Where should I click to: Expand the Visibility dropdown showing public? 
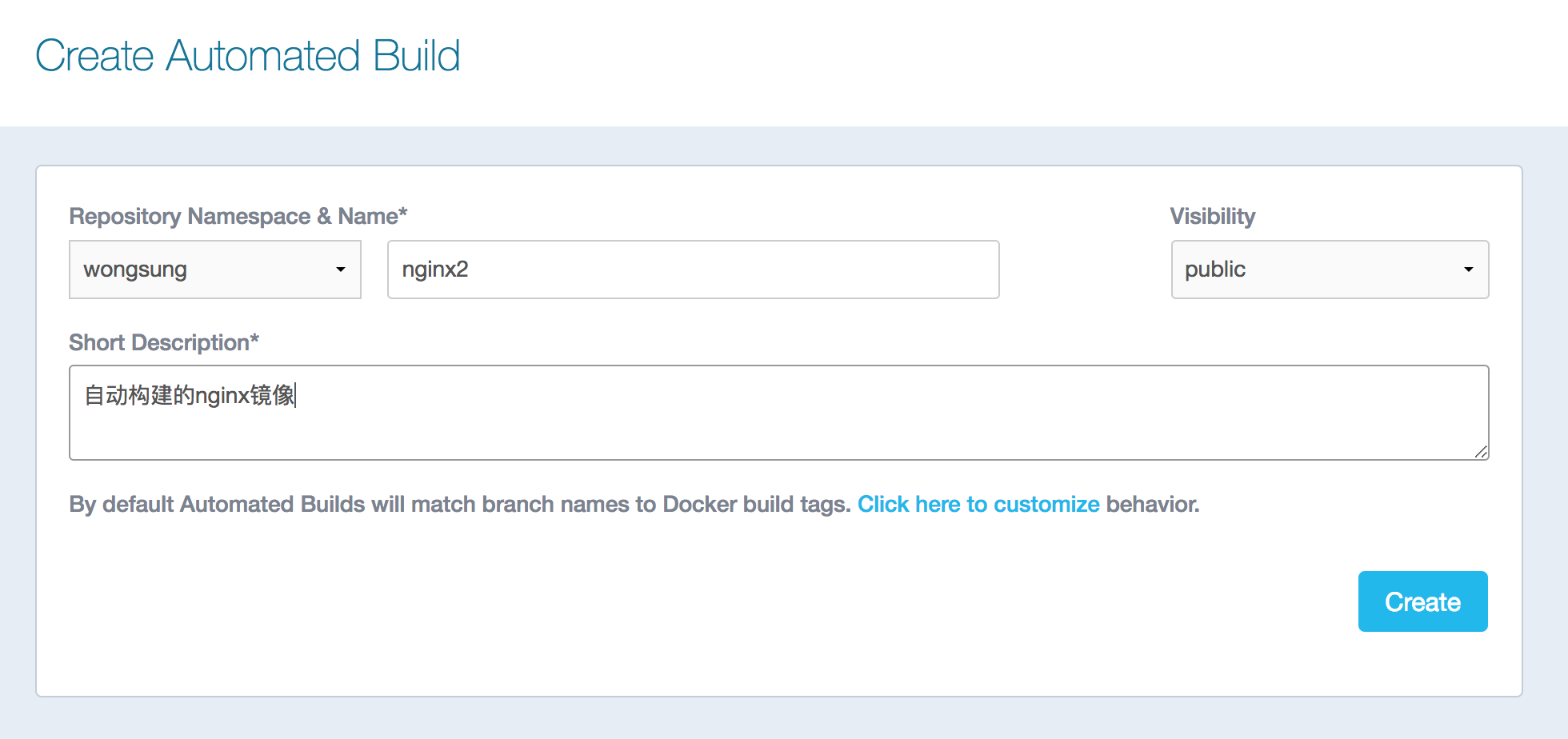(1329, 270)
